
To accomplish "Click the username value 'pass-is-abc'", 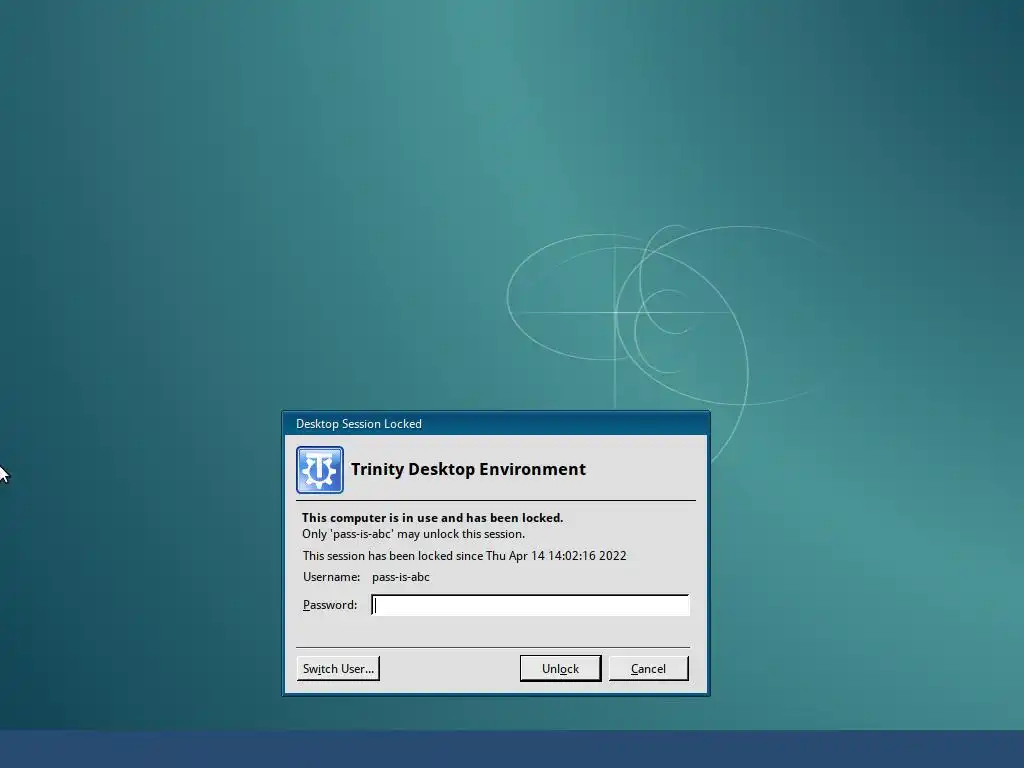I will tap(401, 577).
